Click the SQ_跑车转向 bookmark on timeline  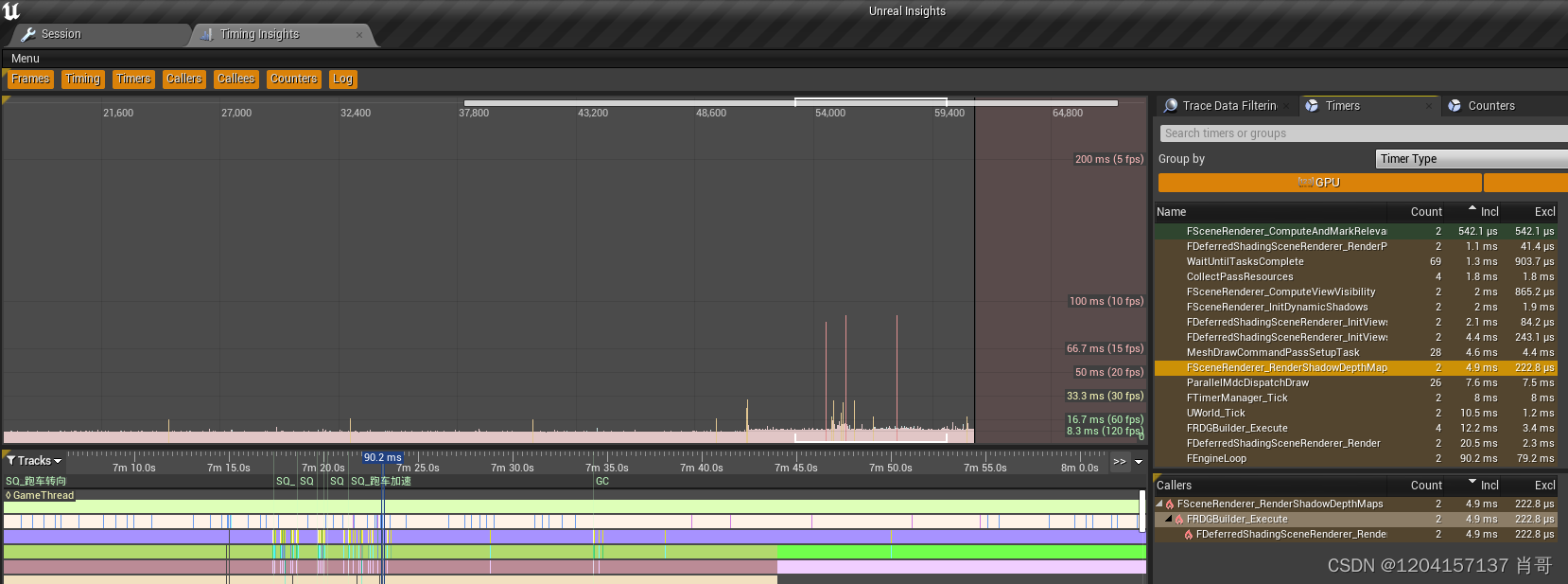[x=36, y=481]
